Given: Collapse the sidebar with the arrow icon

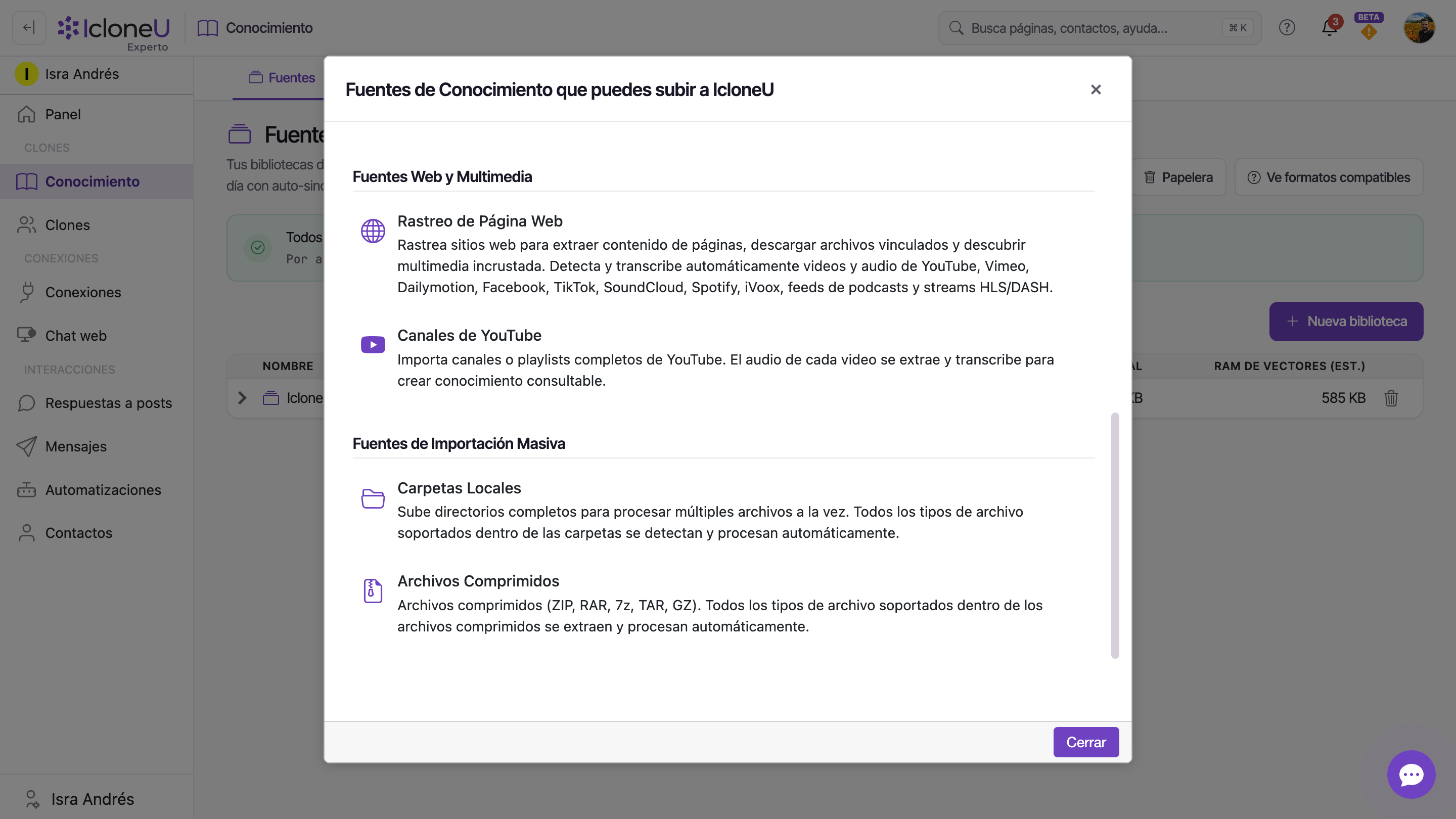Looking at the screenshot, I should pyautogui.click(x=29, y=28).
